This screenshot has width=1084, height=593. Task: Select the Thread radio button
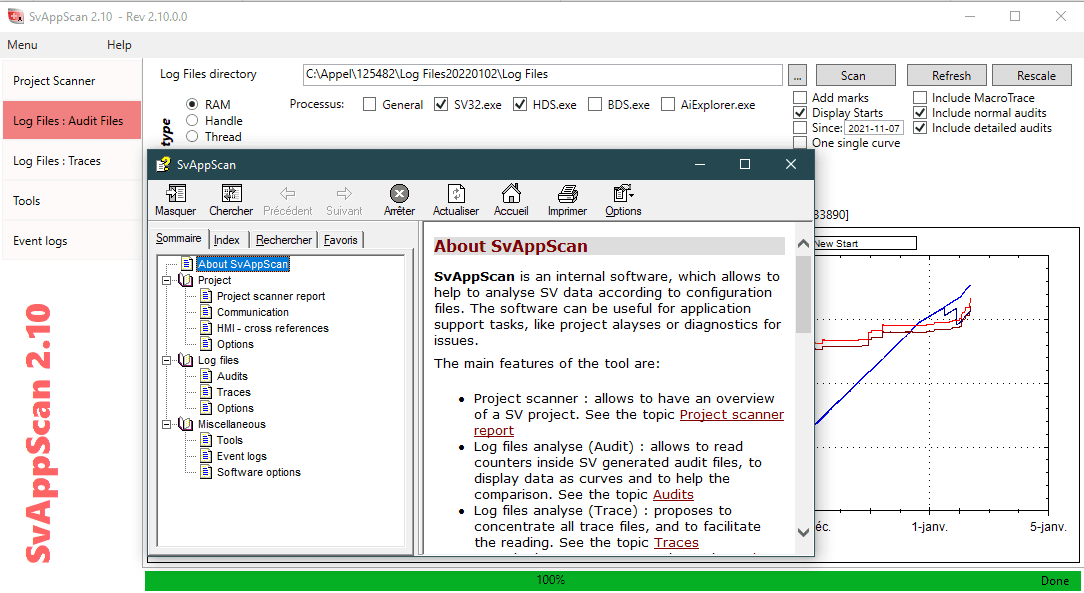pyautogui.click(x=192, y=136)
